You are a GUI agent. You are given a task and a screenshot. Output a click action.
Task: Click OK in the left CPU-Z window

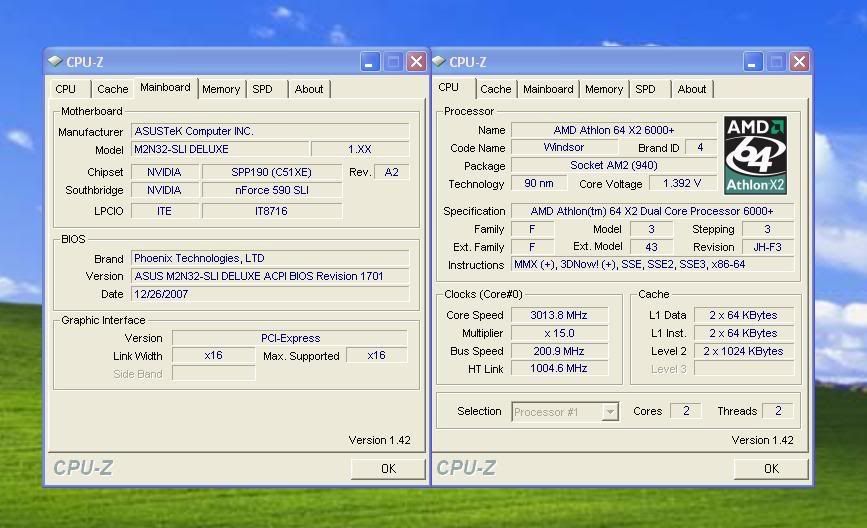pyautogui.click(x=388, y=469)
